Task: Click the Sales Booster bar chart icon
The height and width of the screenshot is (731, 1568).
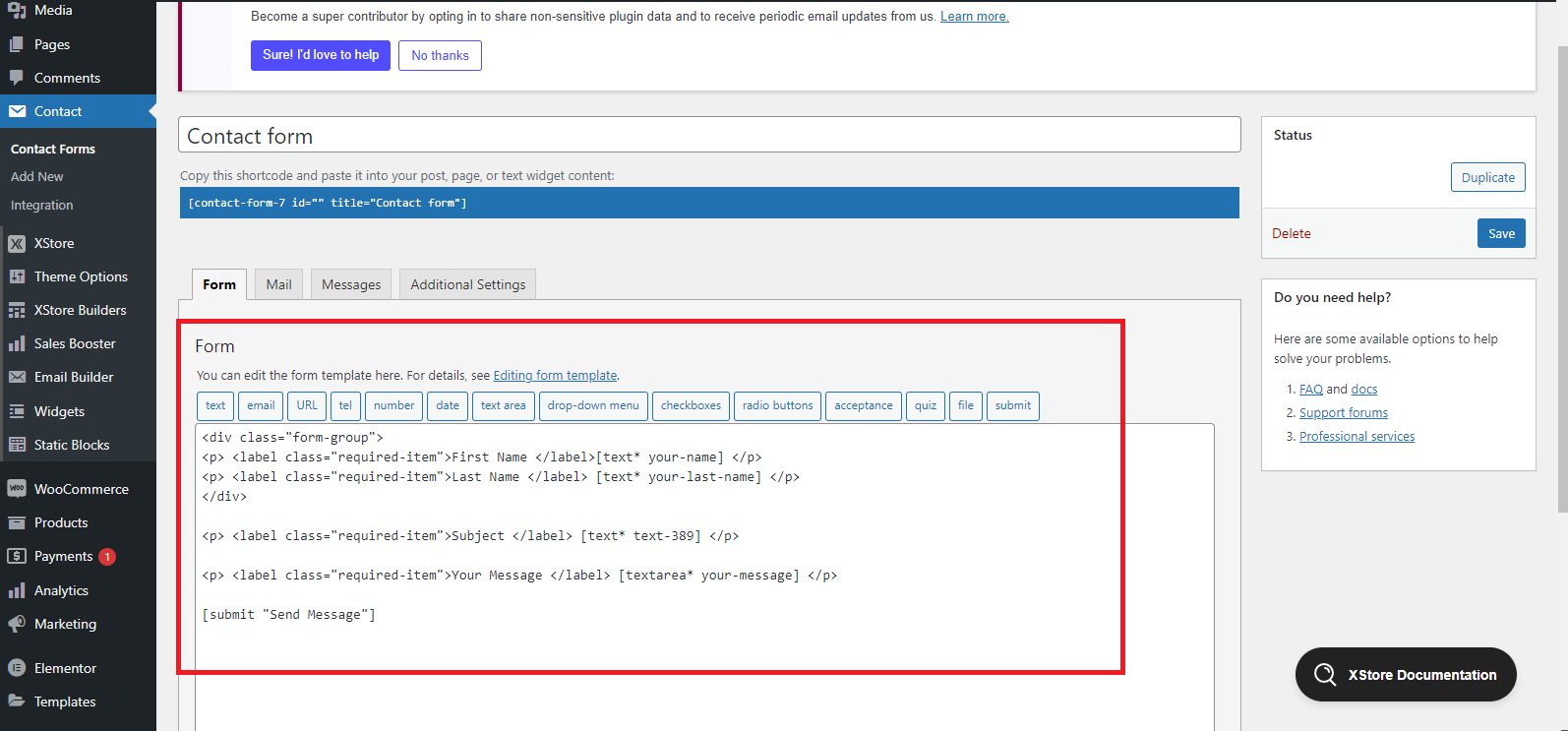Action: pos(17,343)
